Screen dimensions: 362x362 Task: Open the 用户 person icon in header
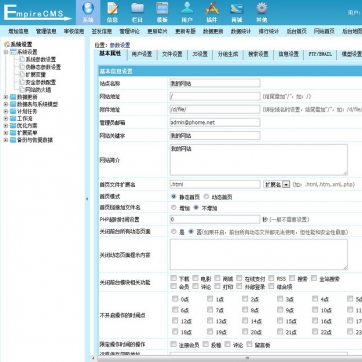[187, 9]
